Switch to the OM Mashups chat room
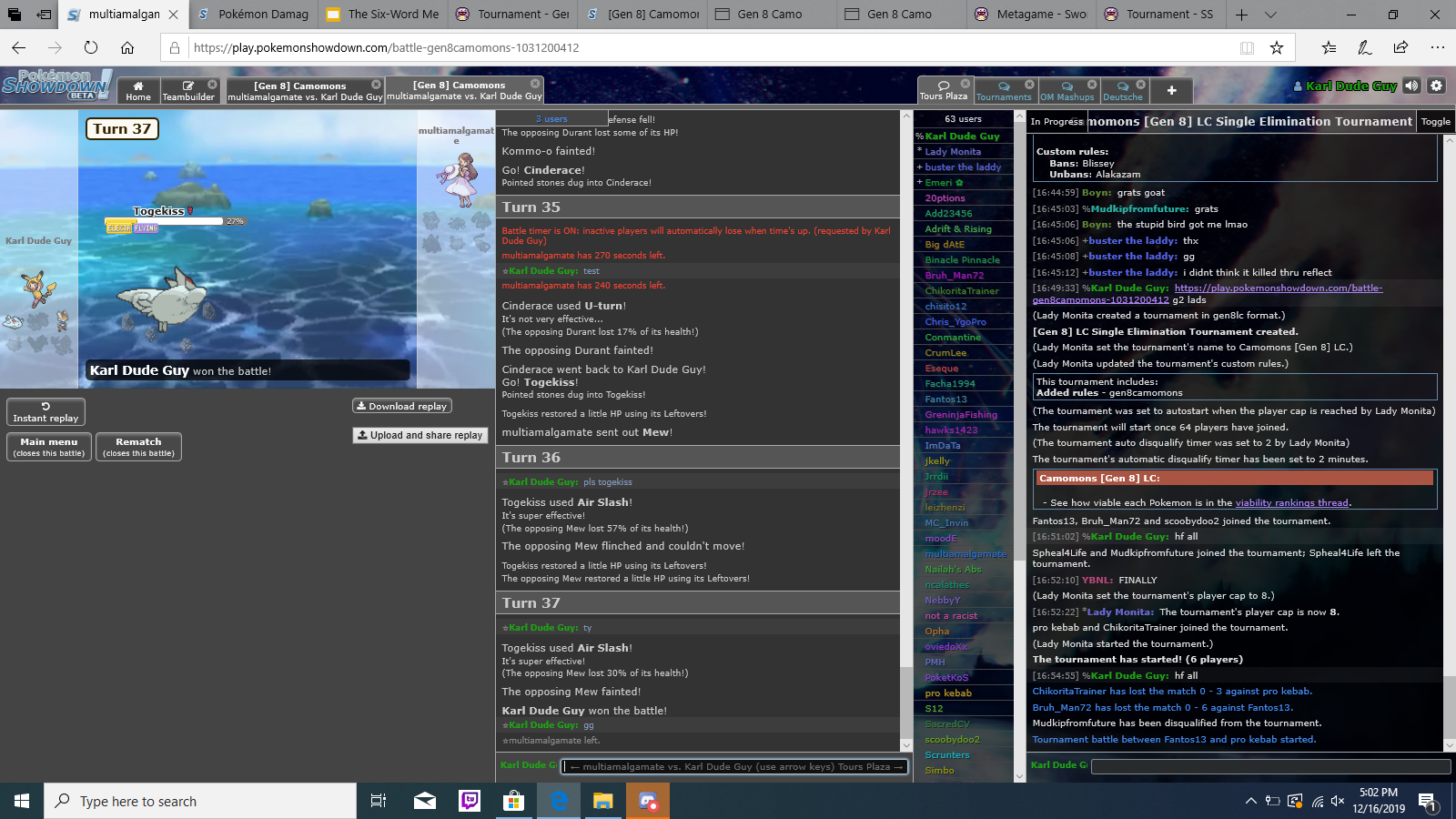Image resolution: width=1456 pixels, height=819 pixels. pos(1067,90)
